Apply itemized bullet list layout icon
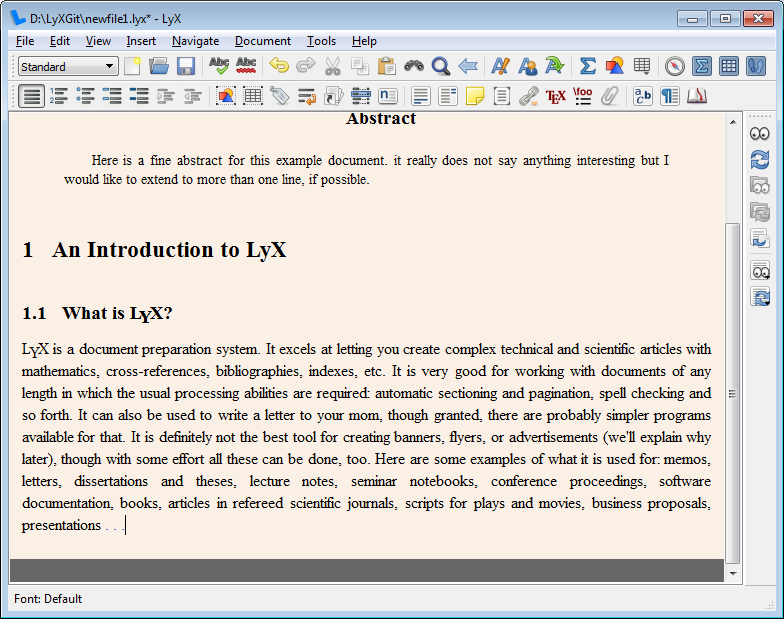Image resolution: width=784 pixels, height=619 pixels. point(86,96)
